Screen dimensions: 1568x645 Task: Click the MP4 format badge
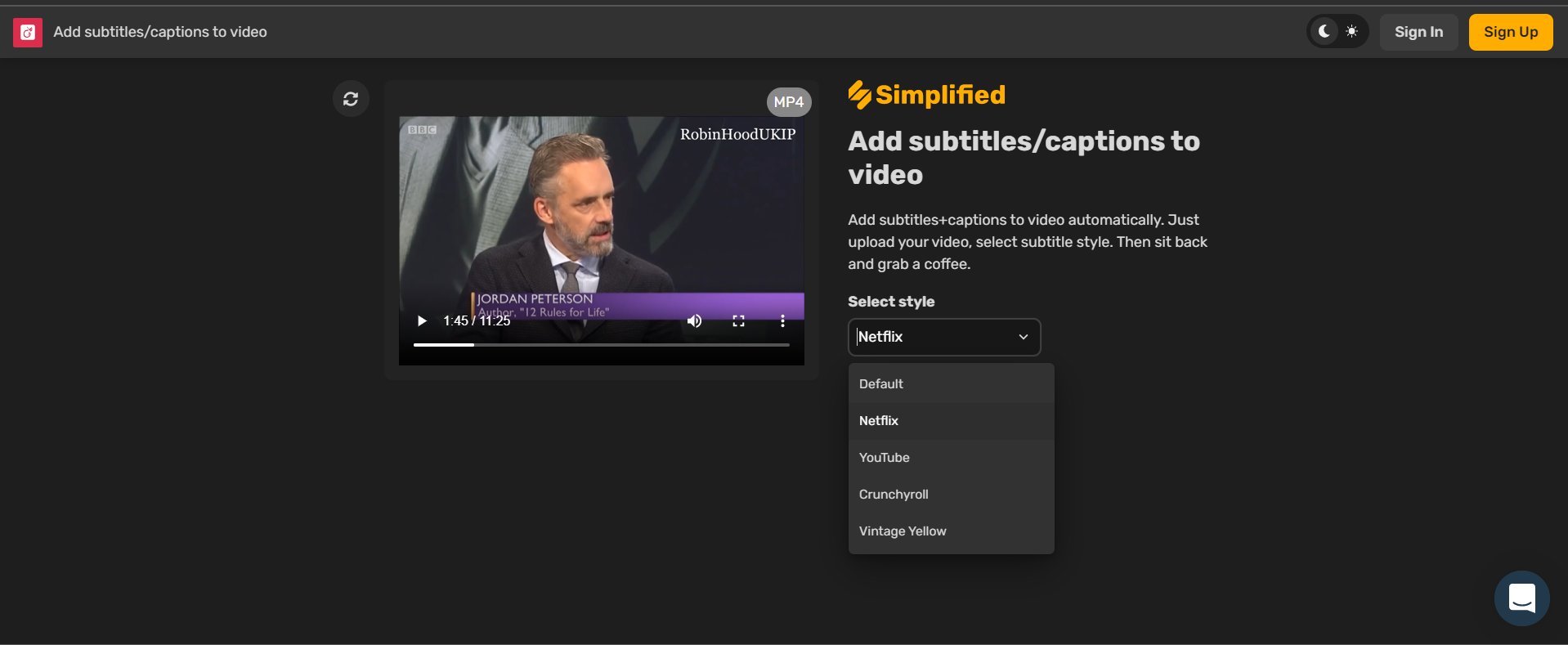(x=788, y=102)
